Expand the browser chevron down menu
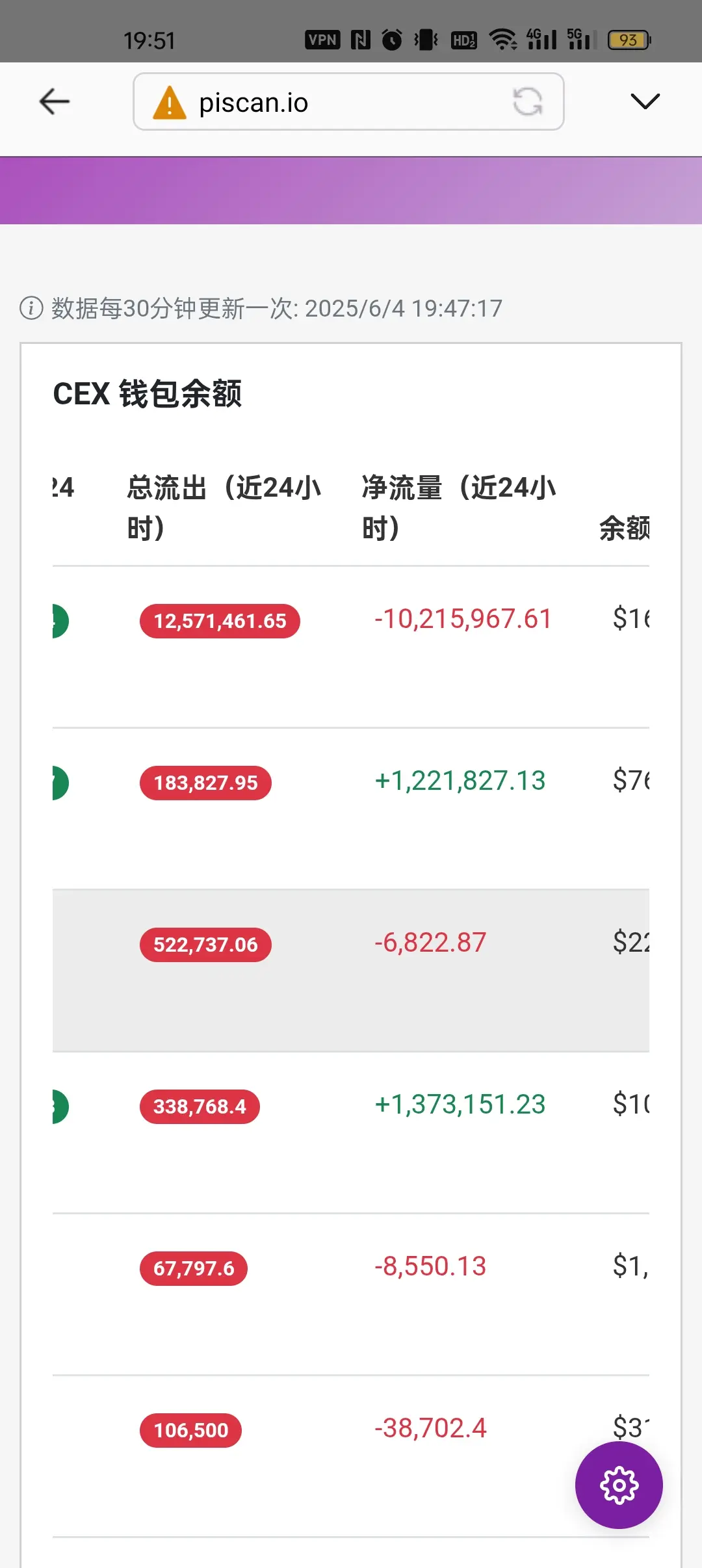The height and width of the screenshot is (1568, 702). [645, 101]
